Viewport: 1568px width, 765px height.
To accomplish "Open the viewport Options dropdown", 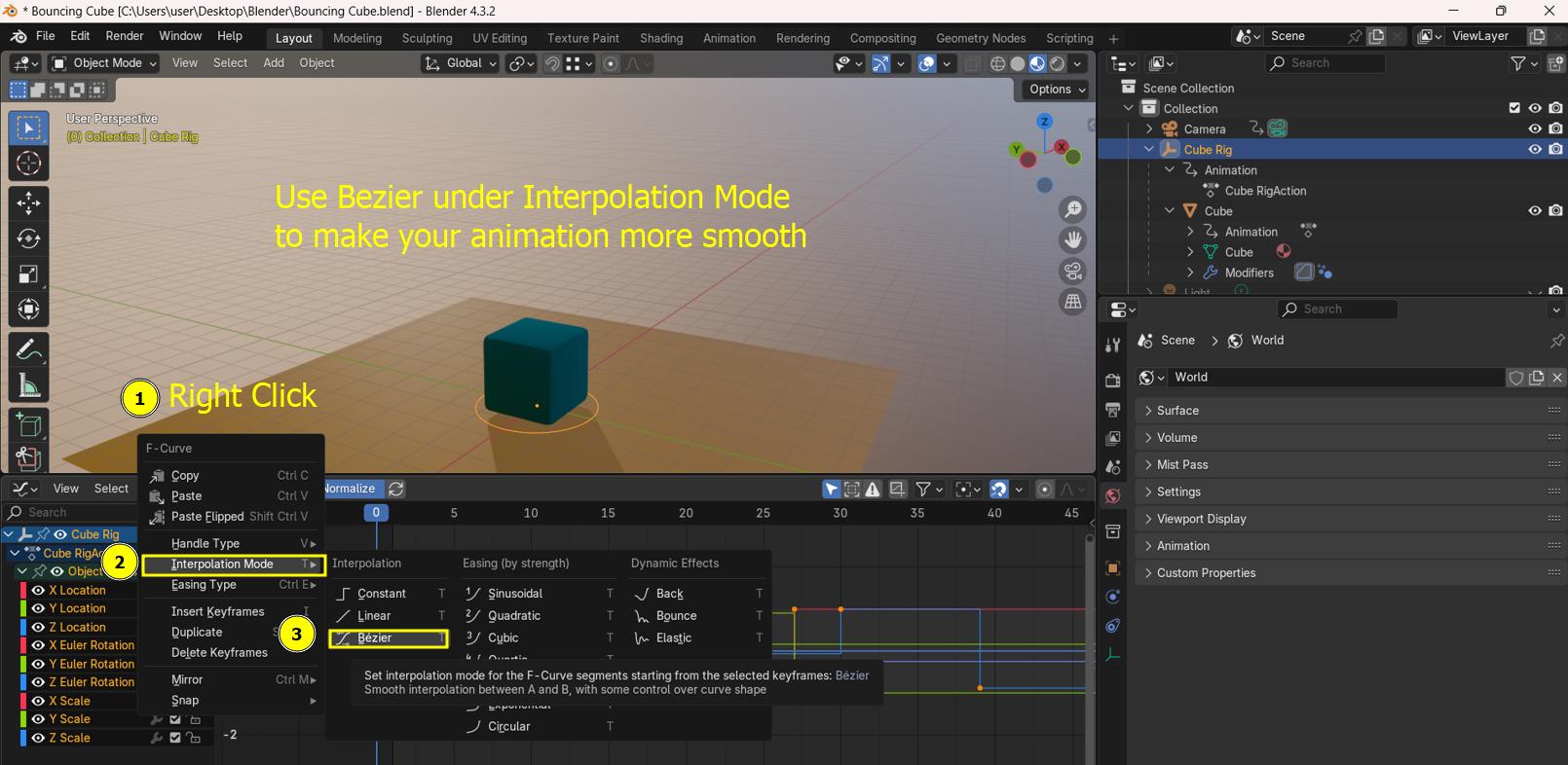I will point(1057,89).
